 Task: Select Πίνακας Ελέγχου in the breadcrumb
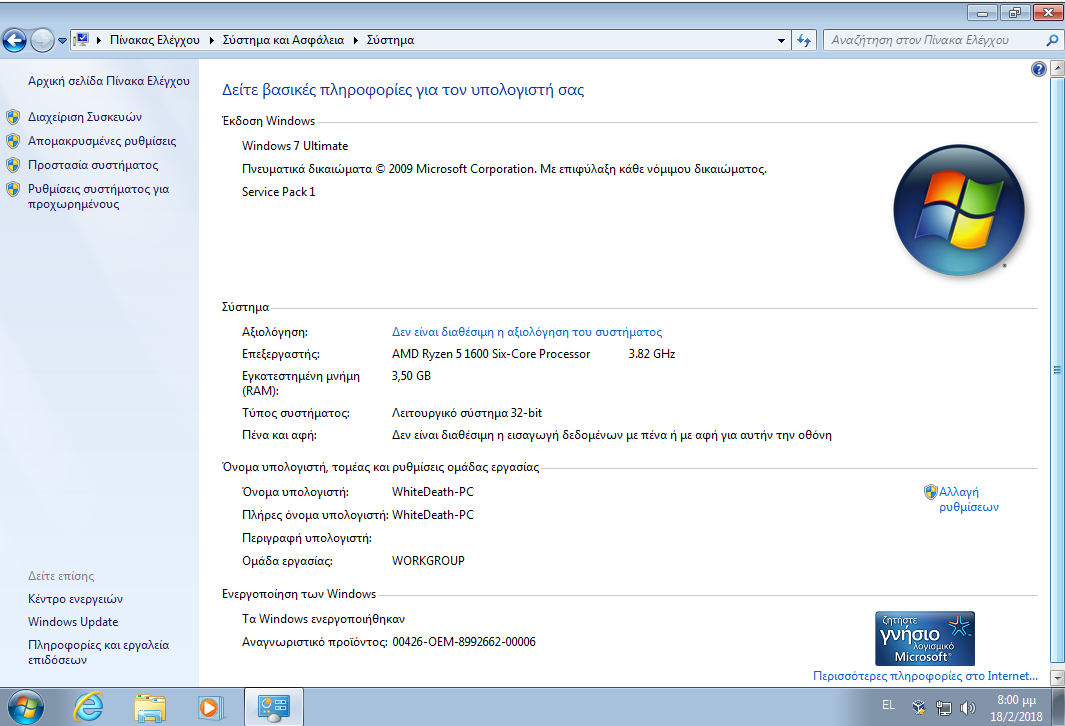[155, 40]
